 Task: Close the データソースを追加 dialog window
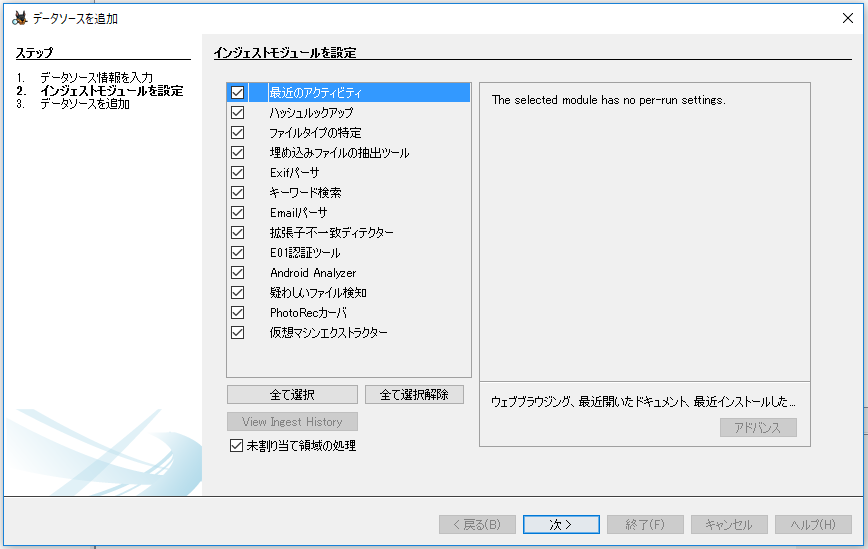tap(848, 18)
